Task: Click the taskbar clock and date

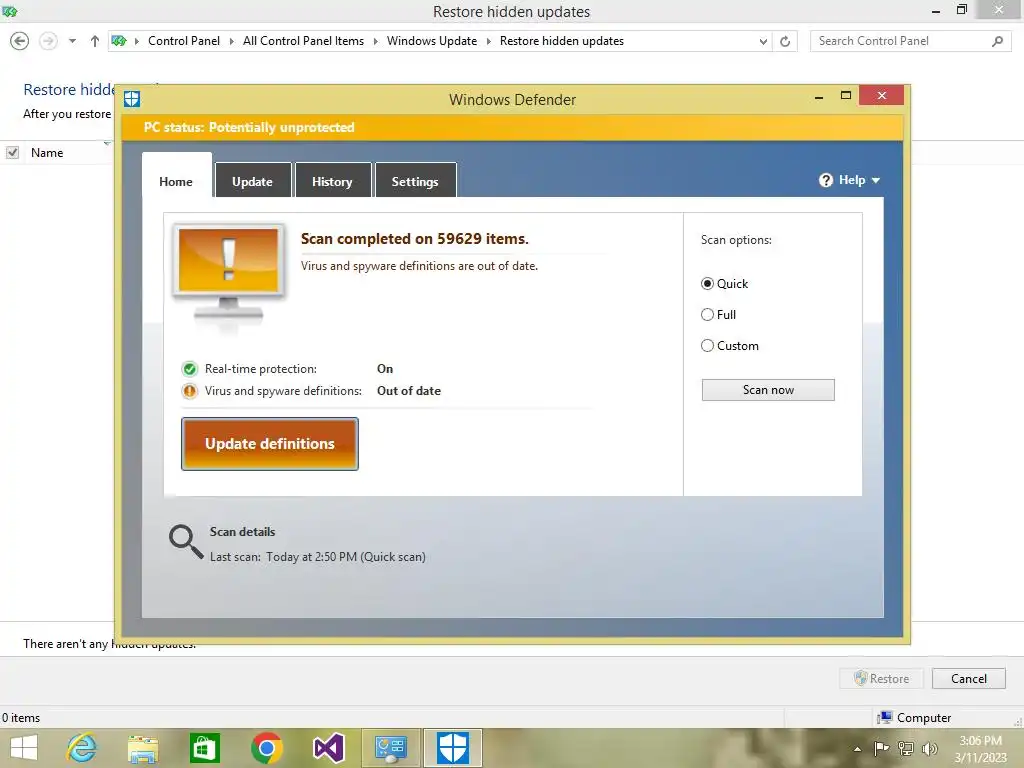Action: (x=980, y=749)
